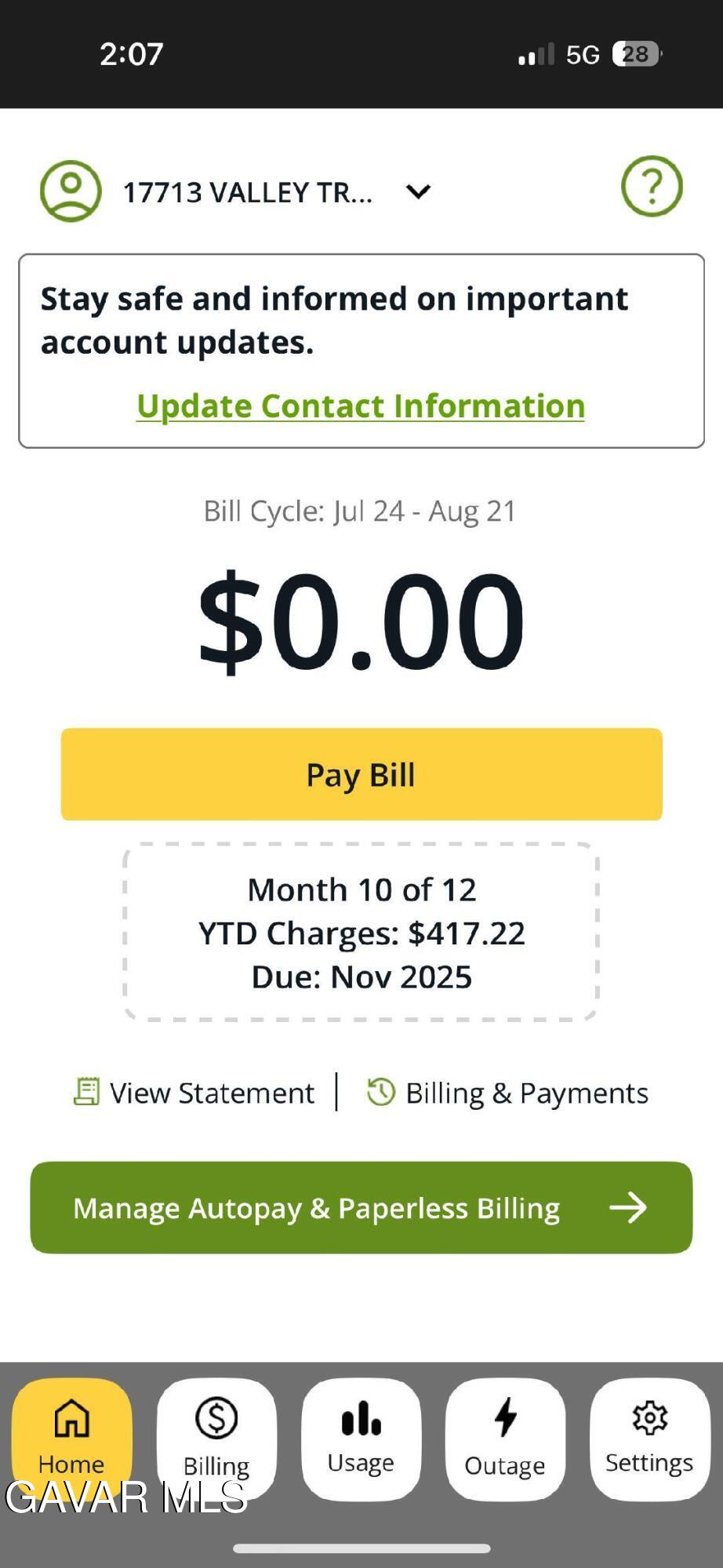Tap the dollar sign Billing icon

(x=216, y=1418)
